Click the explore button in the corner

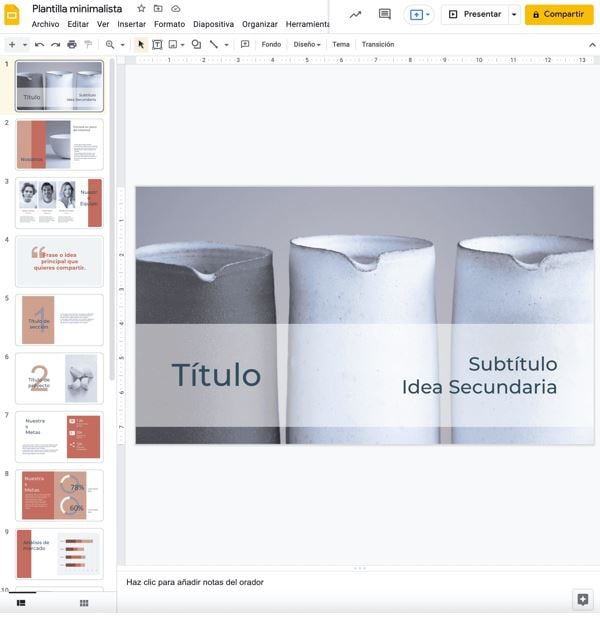click(582, 599)
